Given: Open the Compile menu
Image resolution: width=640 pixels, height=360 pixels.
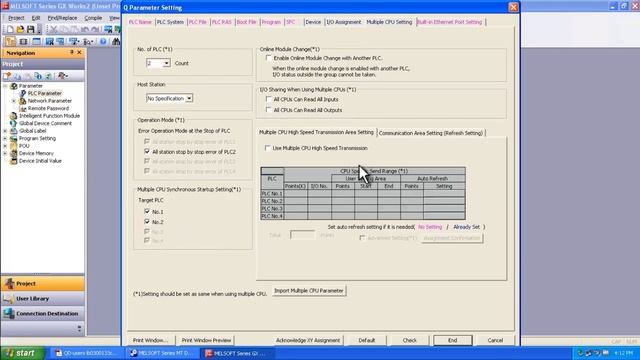Looking at the screenshot, I should [93, 18].
